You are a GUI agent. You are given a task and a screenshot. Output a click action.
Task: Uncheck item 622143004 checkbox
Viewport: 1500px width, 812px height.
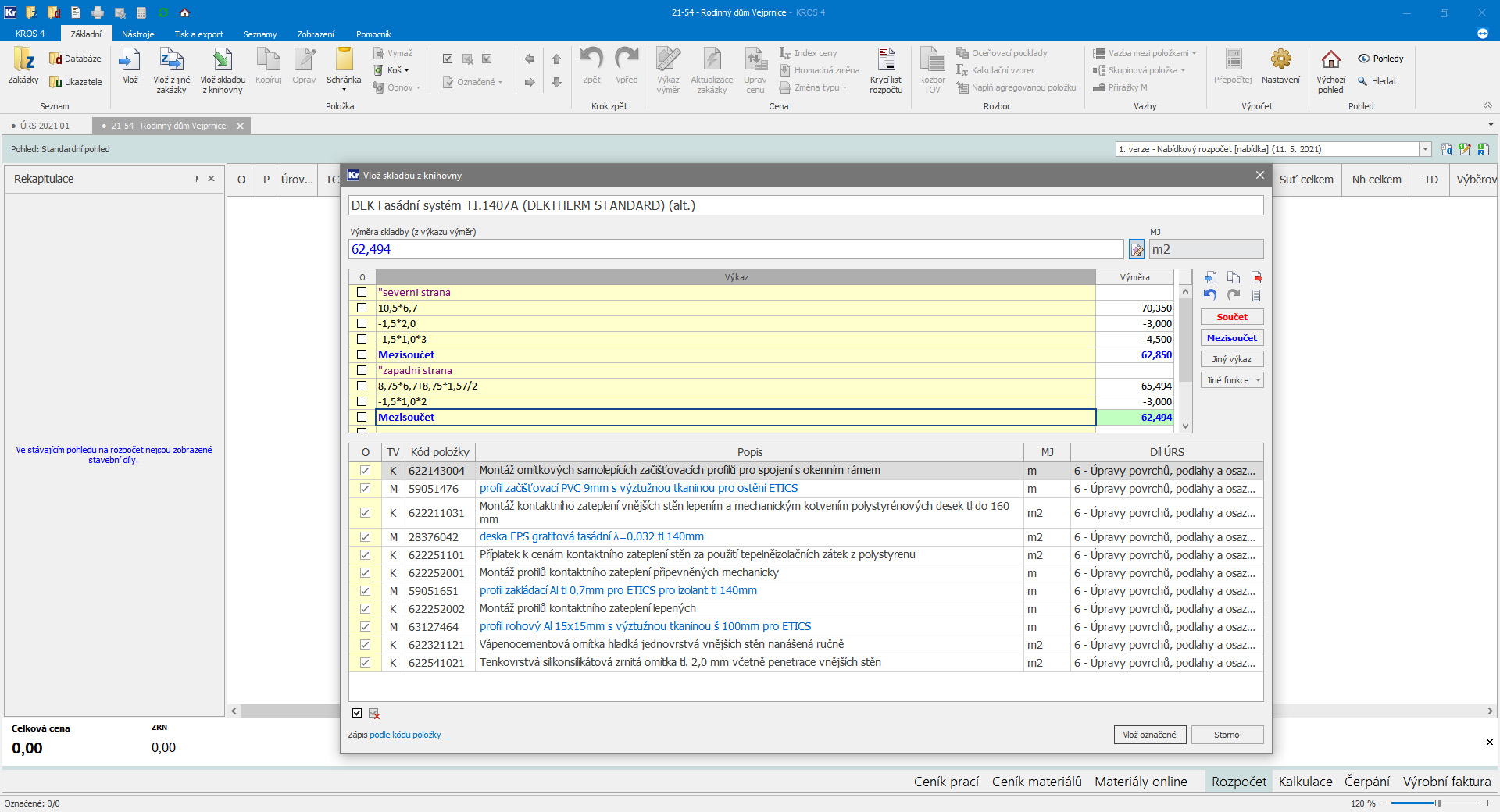365,471
